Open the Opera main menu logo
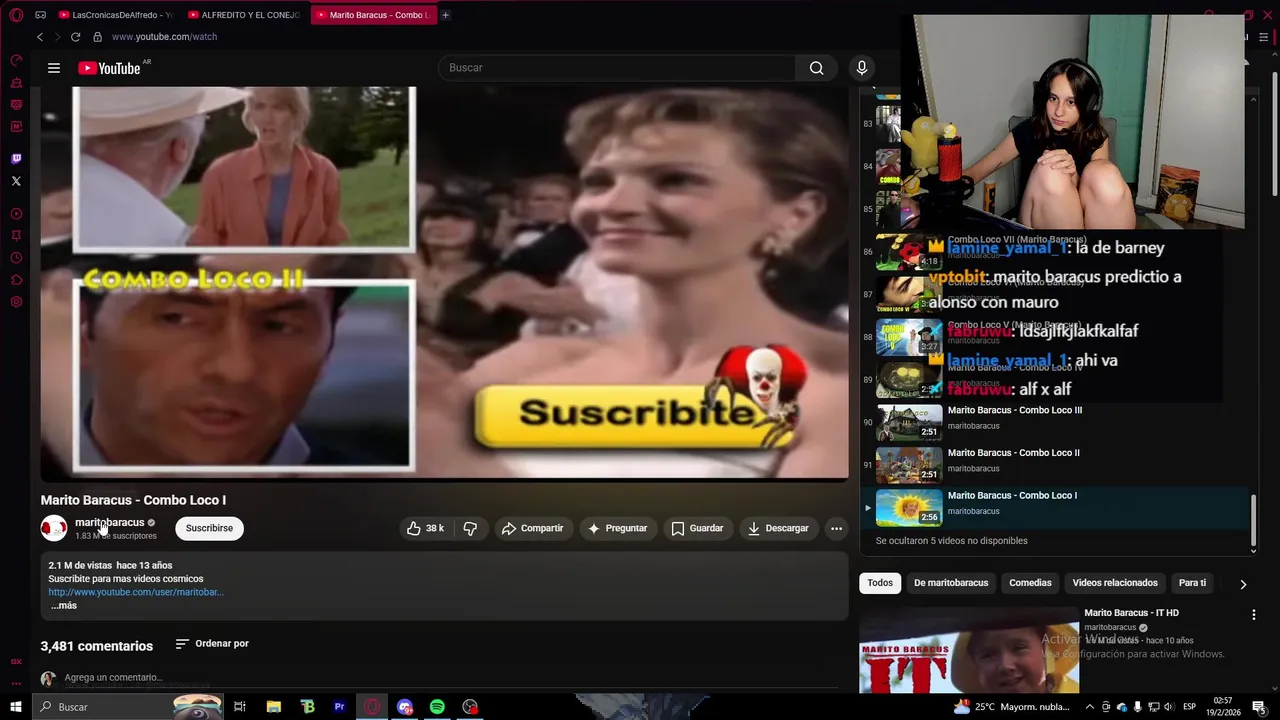1280x720 pixels. click(16, 15)
